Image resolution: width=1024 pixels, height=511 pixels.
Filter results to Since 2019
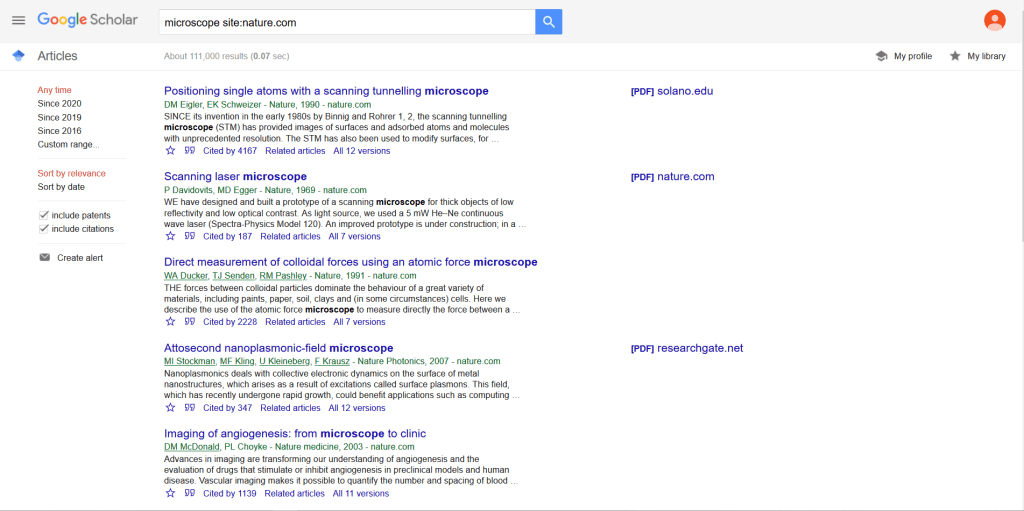click(x=59, y=118)
